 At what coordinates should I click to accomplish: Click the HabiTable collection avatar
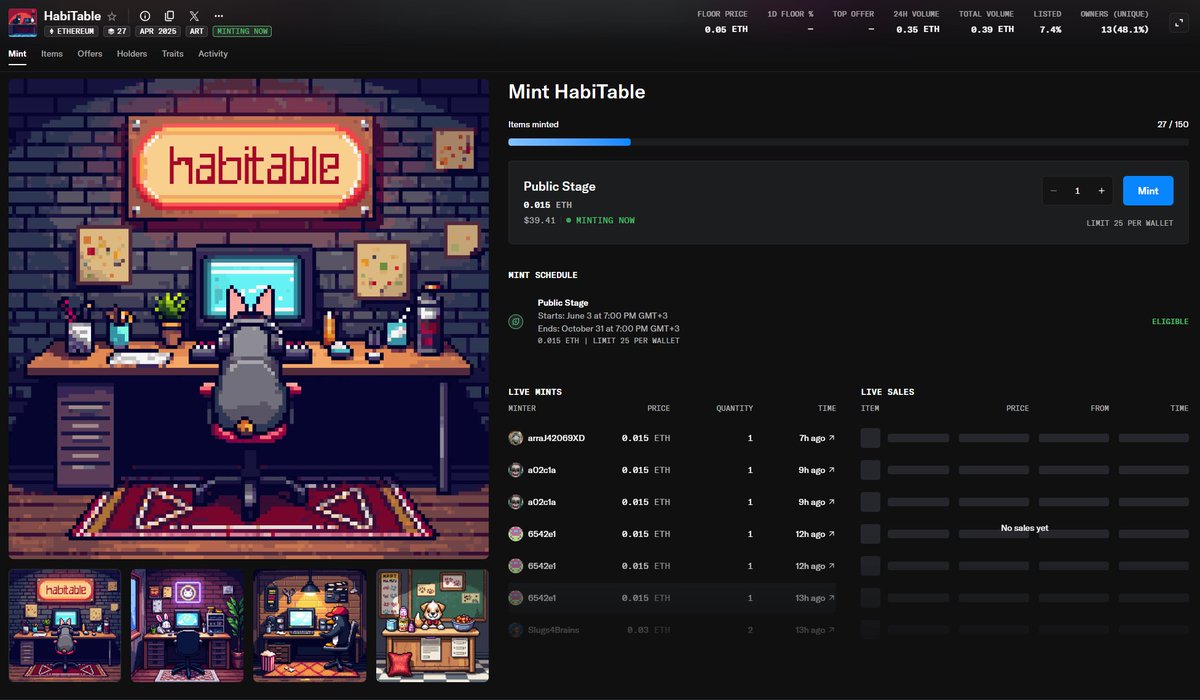pyautogui.click(x=23, y=23)
